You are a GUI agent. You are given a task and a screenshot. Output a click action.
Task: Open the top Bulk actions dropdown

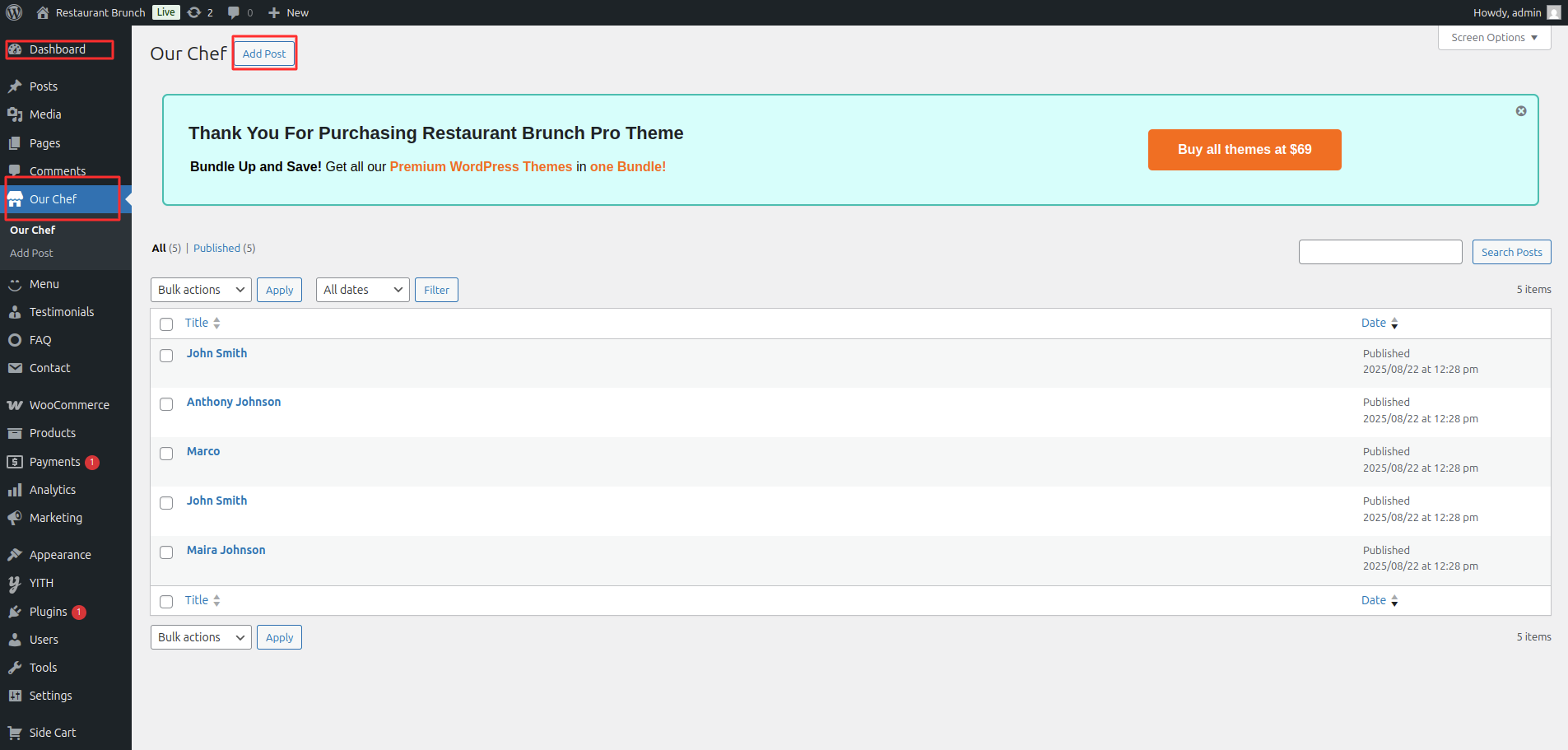click(x=201, y=290)
